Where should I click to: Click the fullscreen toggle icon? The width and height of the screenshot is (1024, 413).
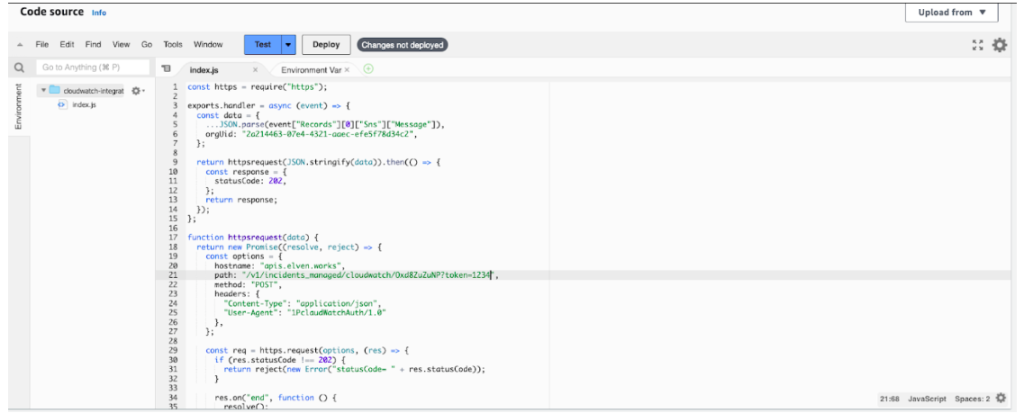tap(977, 45)
